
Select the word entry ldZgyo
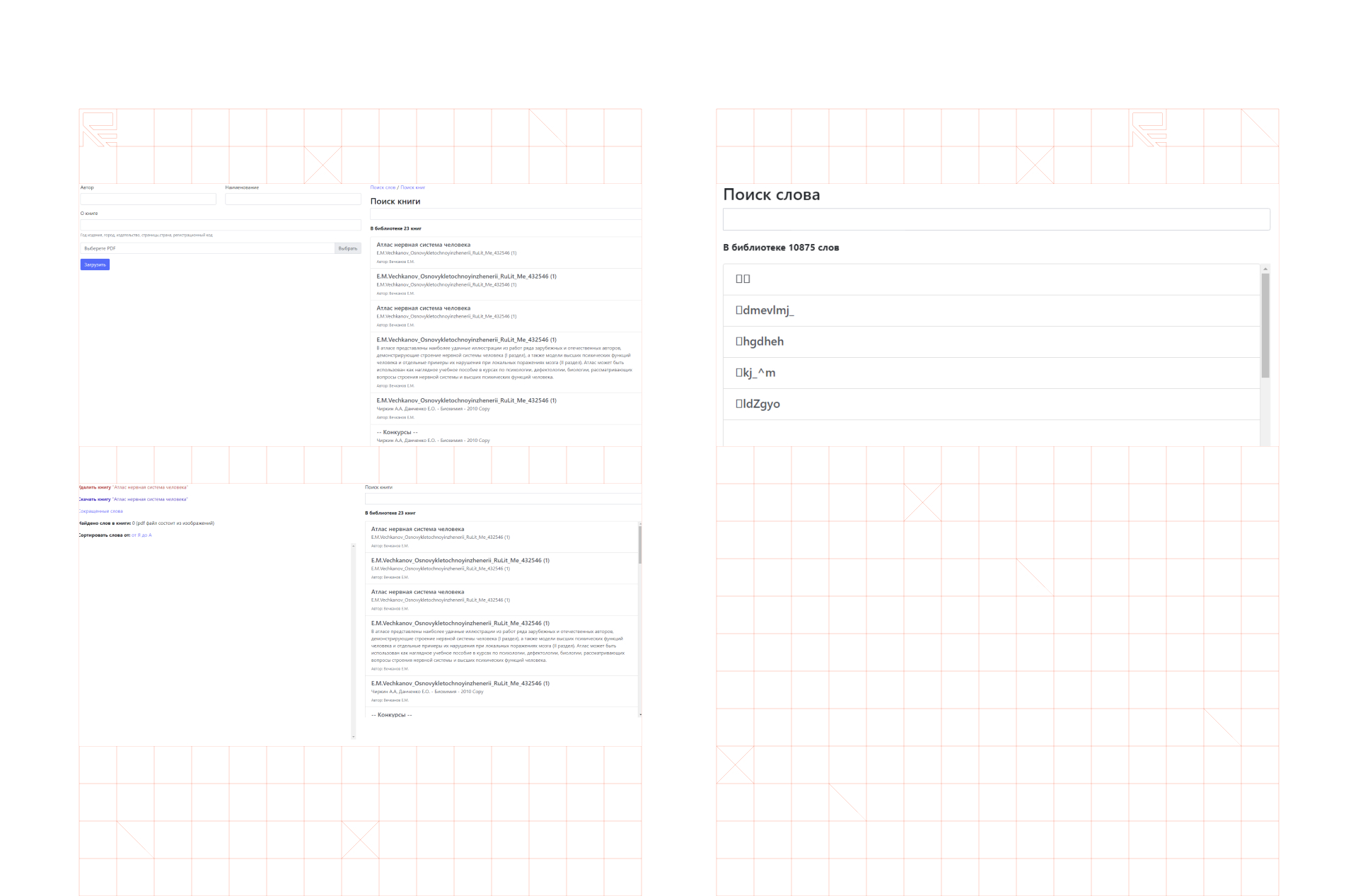click(758, 404)
